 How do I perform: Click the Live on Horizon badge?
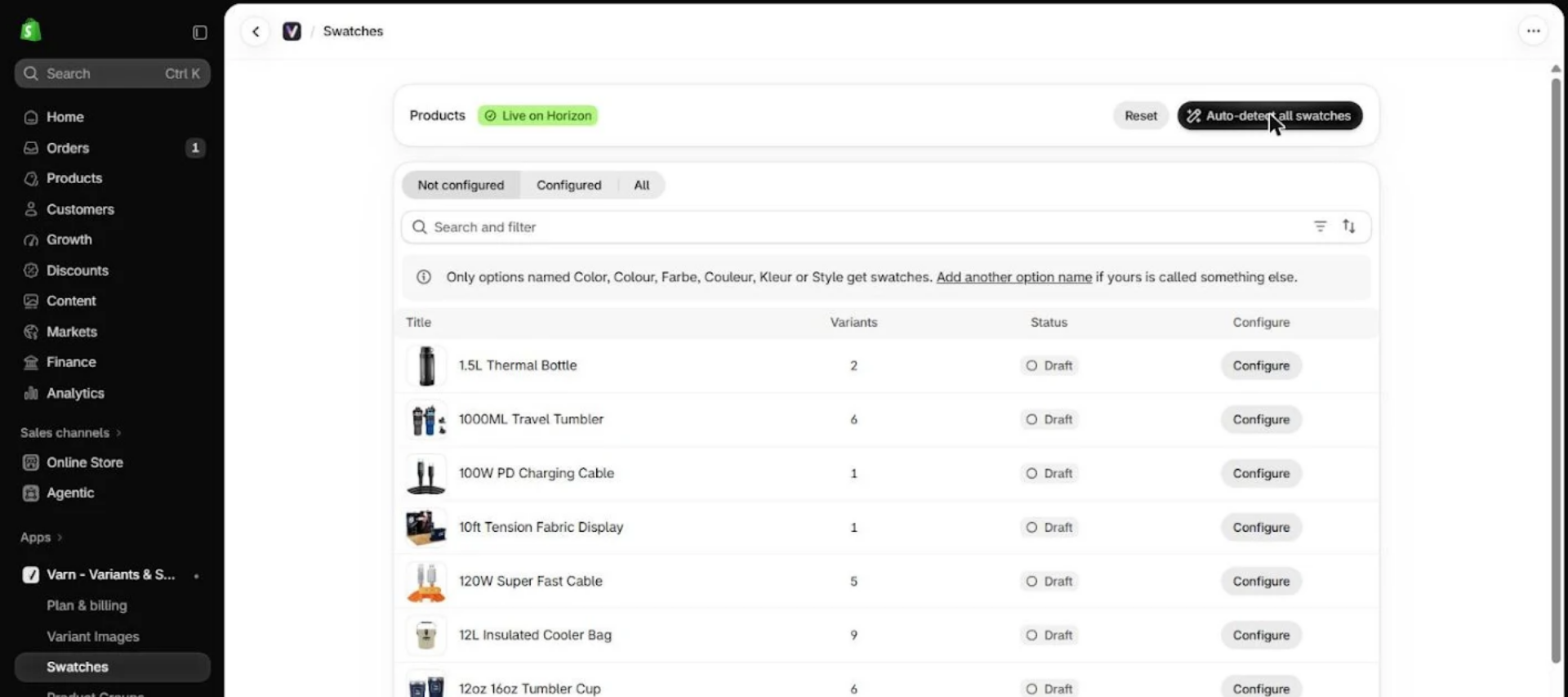click(x=537, y=116)
